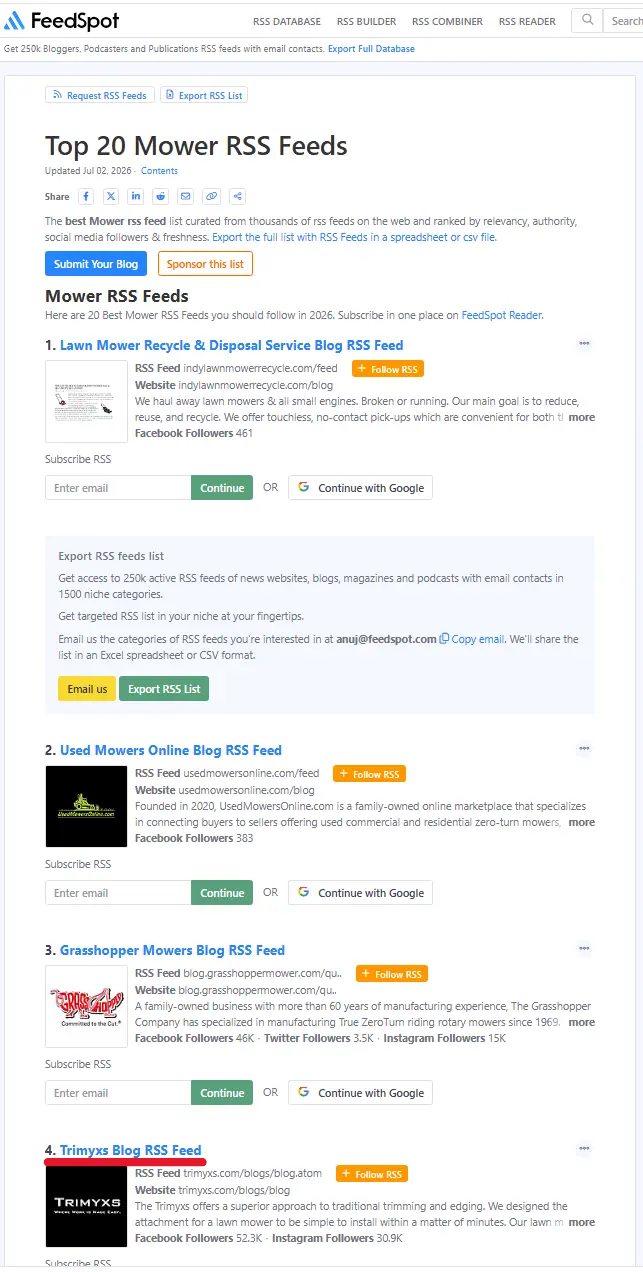This screenshot has height=1272, width=643.
Task: Open Grasshopper Mowers Blog feed title
Action: (172, 950)
